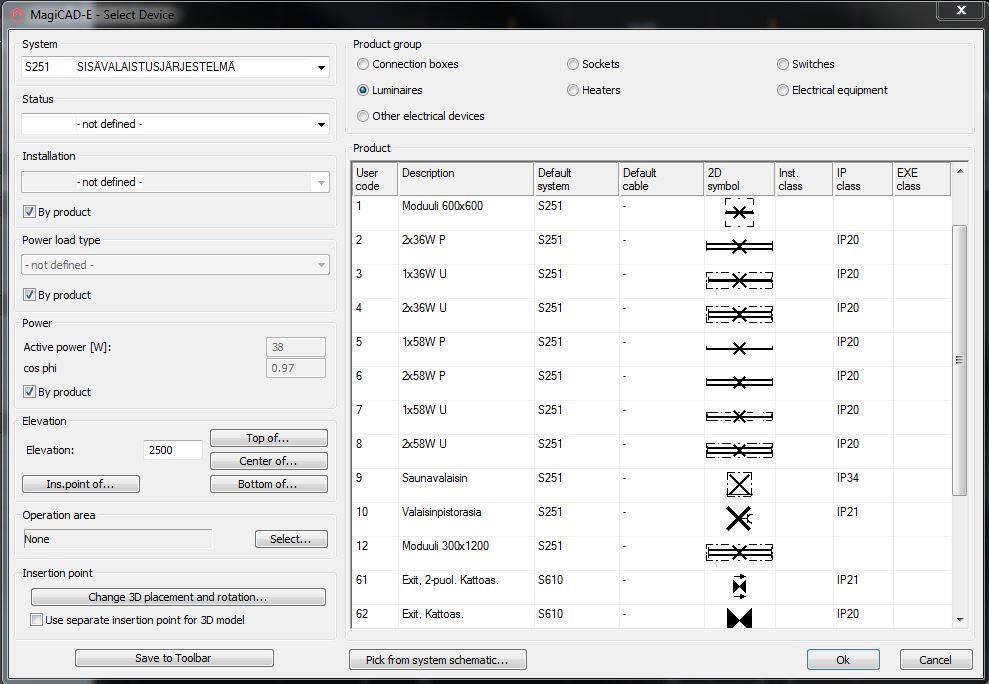Click the Center of... elevation button
The image size is (989, 684).
point(269,461)
